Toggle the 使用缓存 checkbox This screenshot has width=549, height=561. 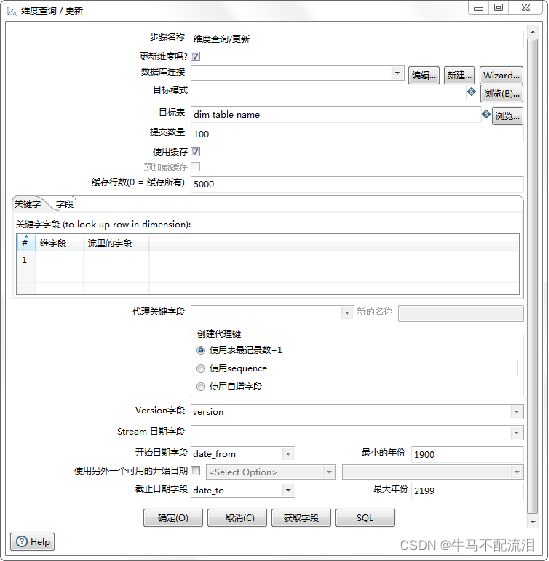[196, 151]
